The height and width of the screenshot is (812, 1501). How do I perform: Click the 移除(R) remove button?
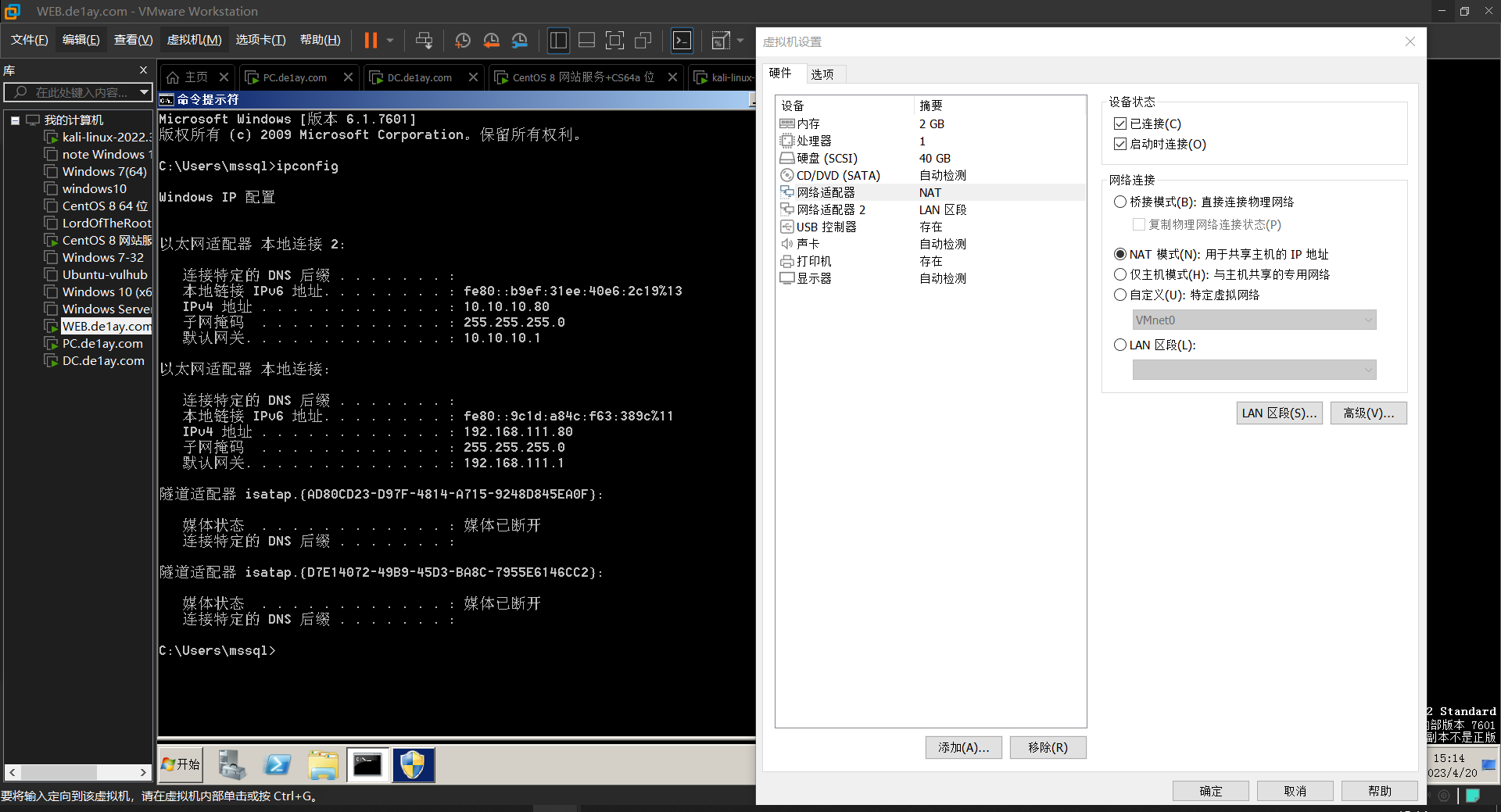point(1048,747)
